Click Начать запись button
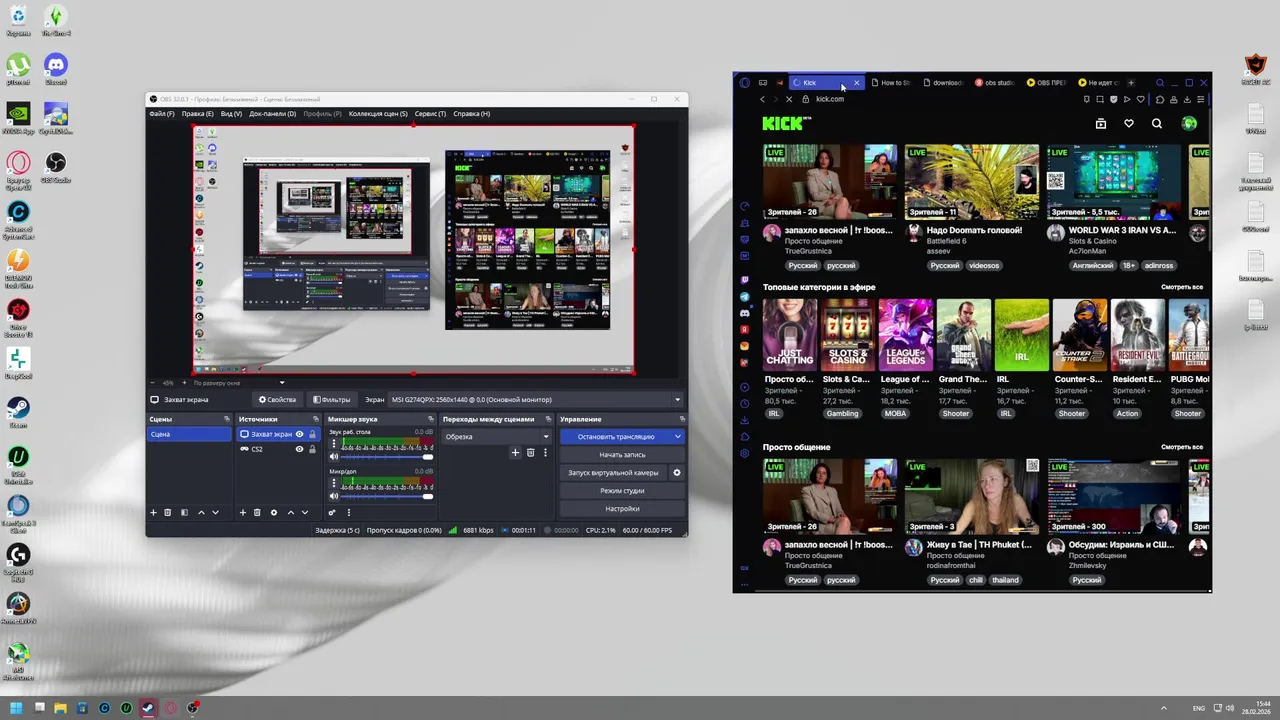The height and width of the screenshot is (720, 1280). coord(622,455)
